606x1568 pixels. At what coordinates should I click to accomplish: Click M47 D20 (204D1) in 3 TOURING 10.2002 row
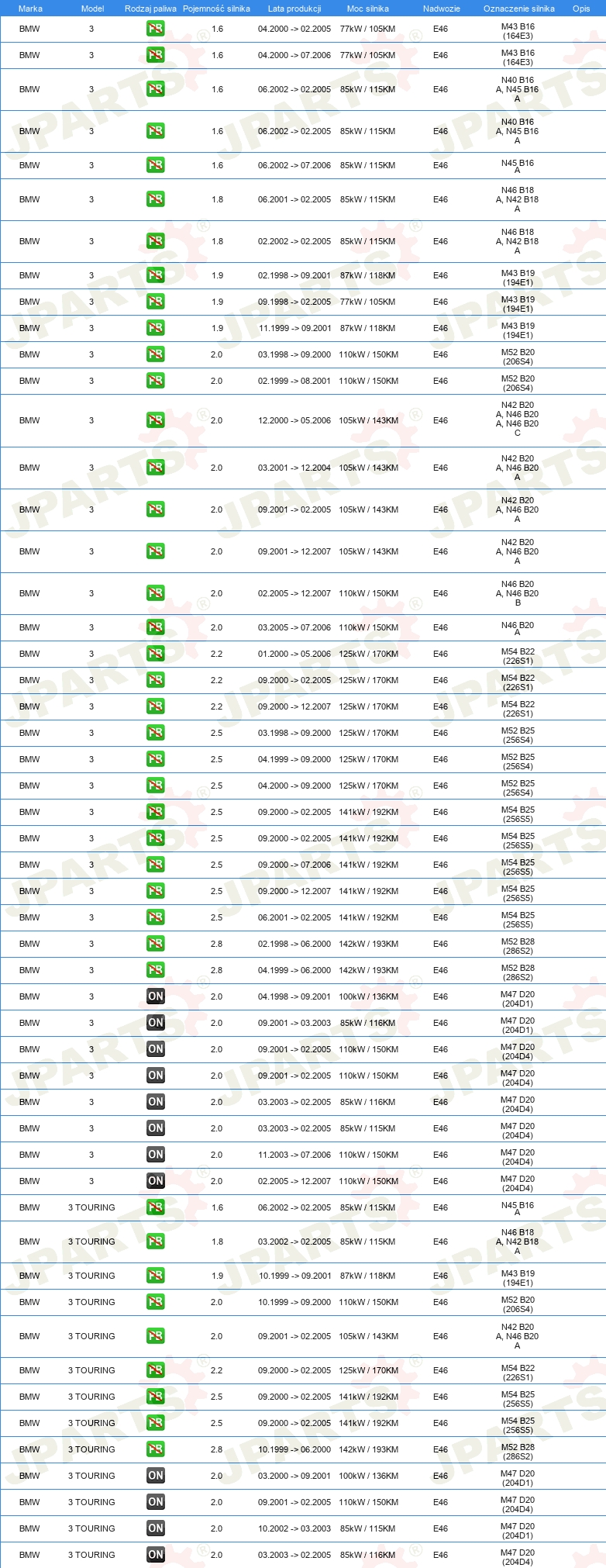point(518,1531)
